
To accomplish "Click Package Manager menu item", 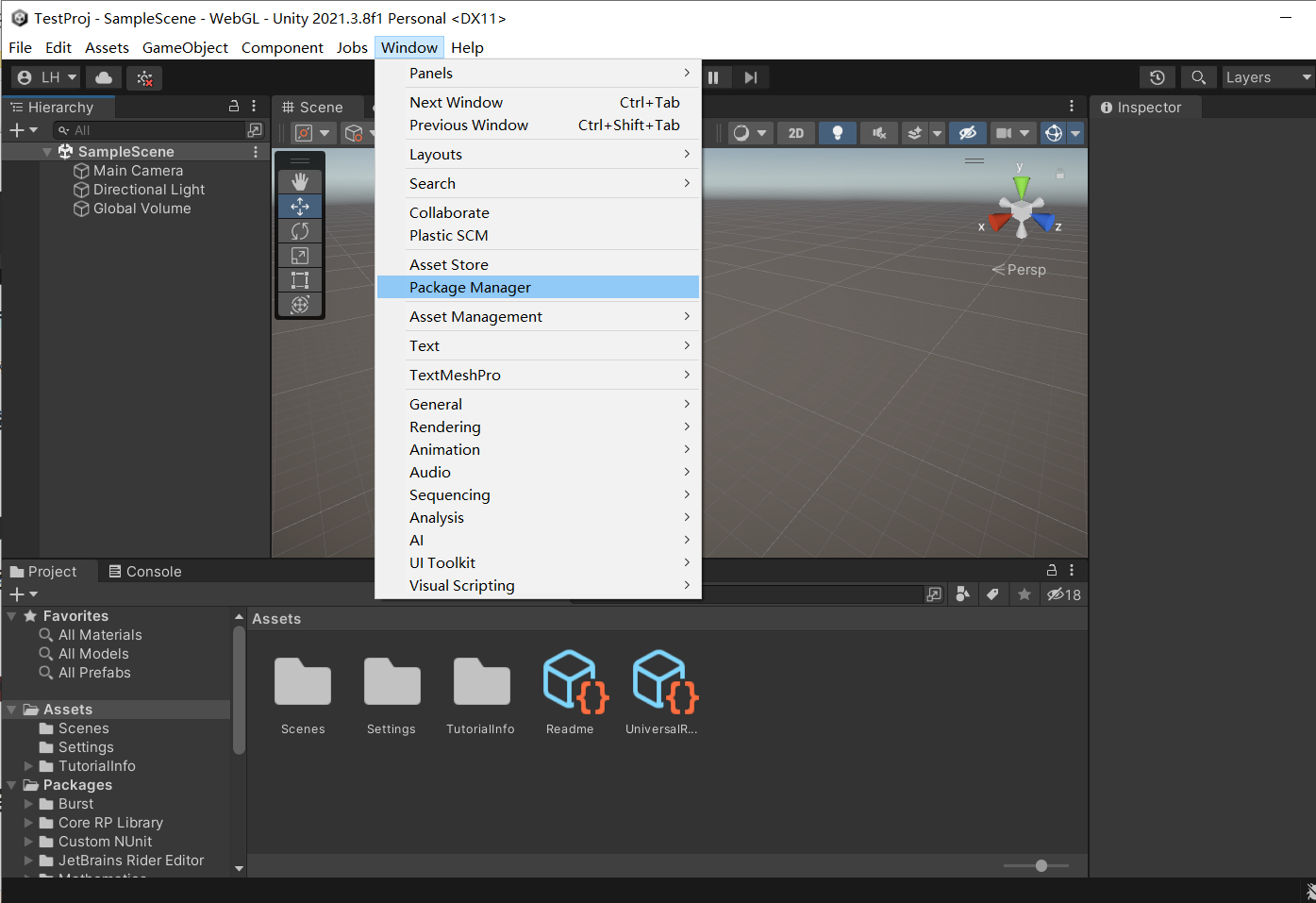I will 538,287.
